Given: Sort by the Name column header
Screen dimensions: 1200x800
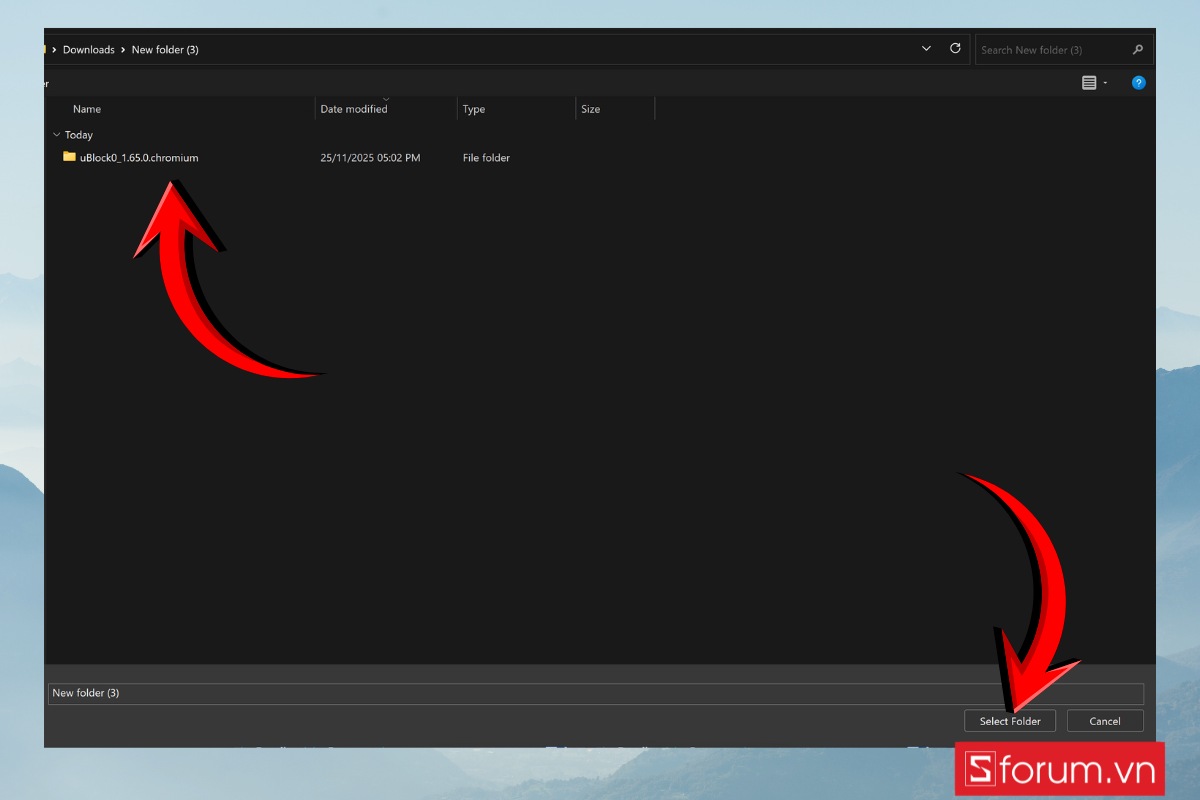Looking at the screenshot, I should click(87, 109).
